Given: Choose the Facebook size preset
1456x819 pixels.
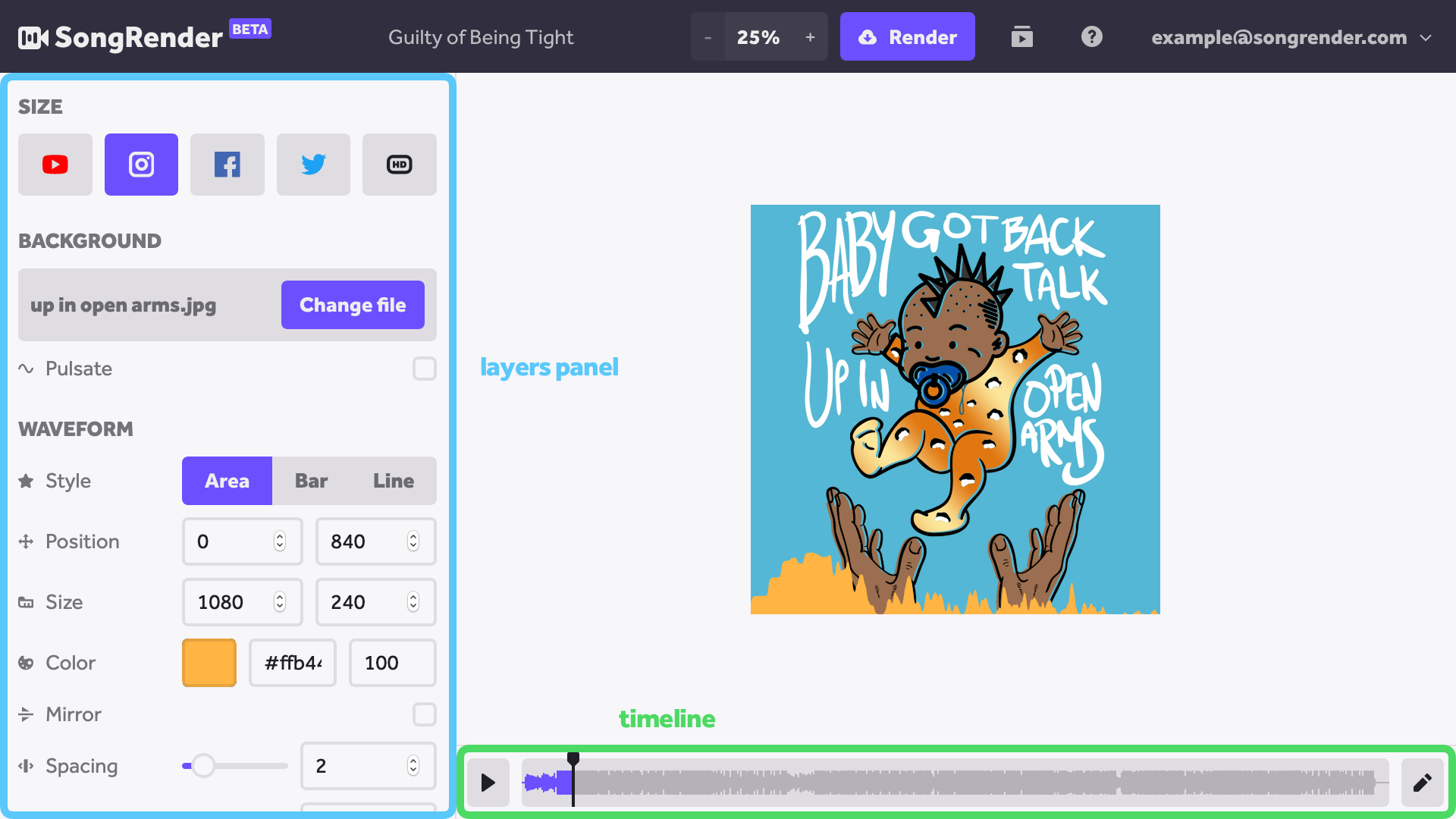Looking at the screenshot, I should [x=227, y=165].
